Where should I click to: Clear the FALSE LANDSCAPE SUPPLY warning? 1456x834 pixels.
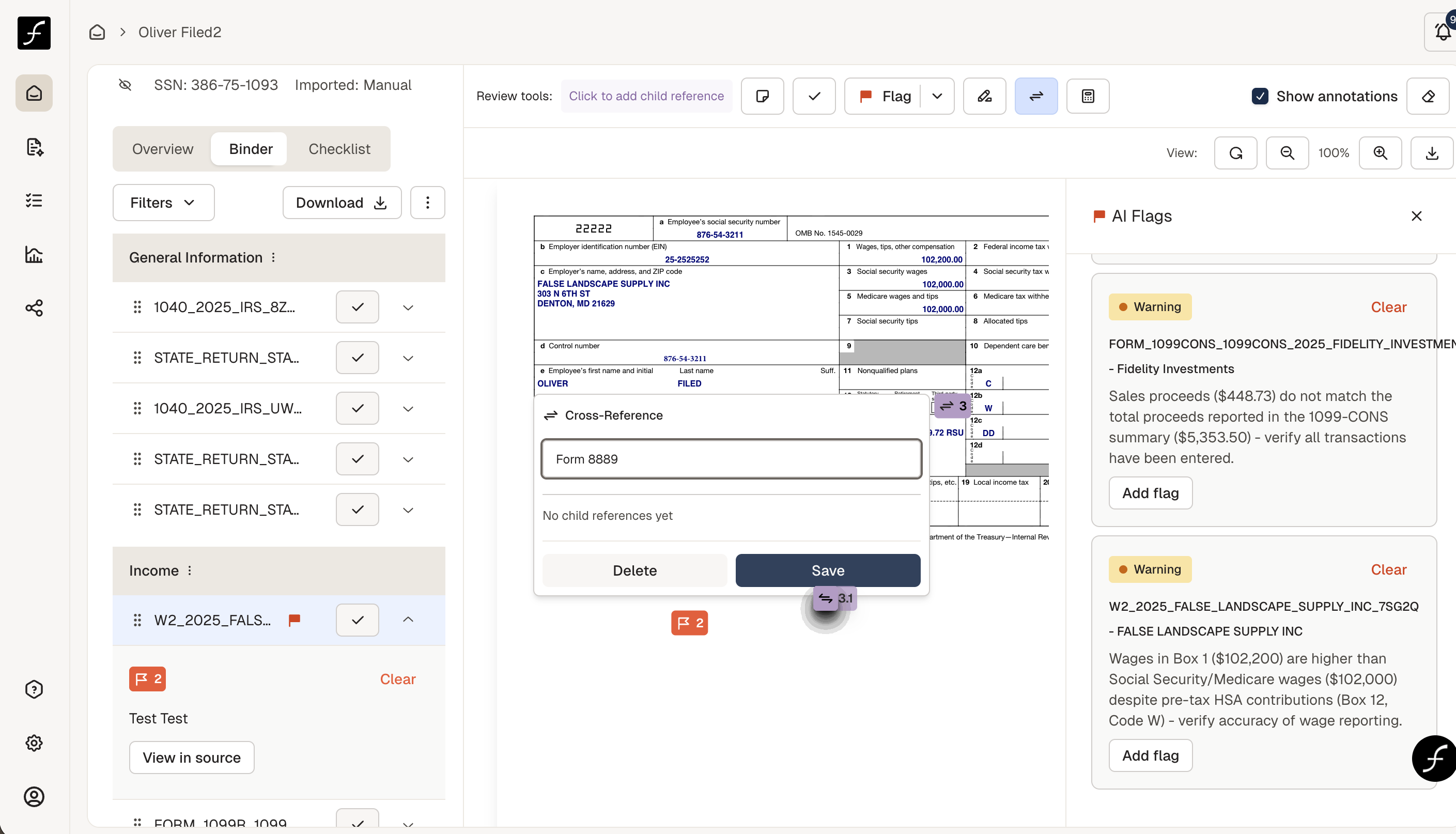1388,569
